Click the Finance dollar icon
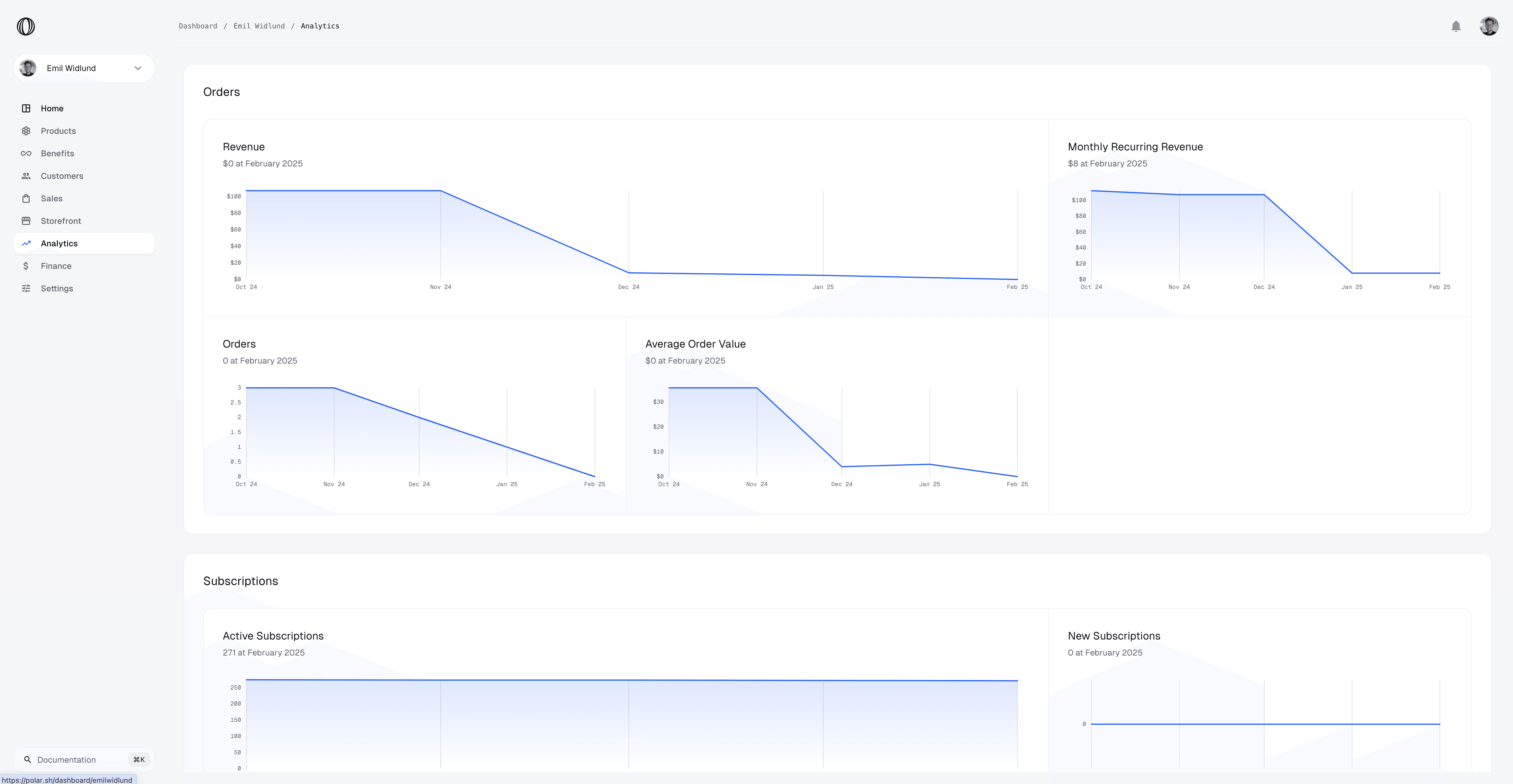1513x784 pixels. (26, 266)
